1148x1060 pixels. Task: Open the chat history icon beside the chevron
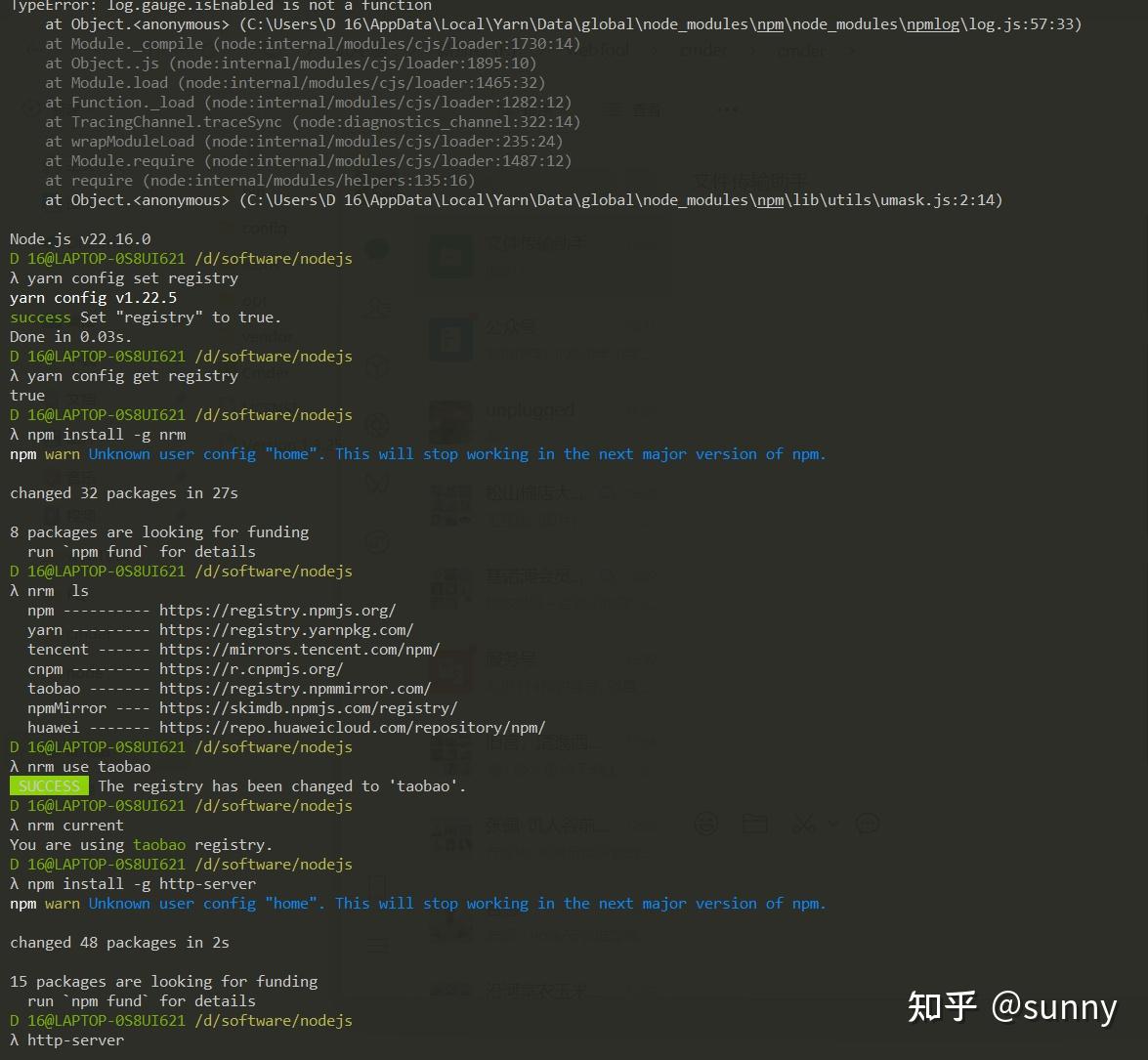pyautogui.click(x=868, y=824)
